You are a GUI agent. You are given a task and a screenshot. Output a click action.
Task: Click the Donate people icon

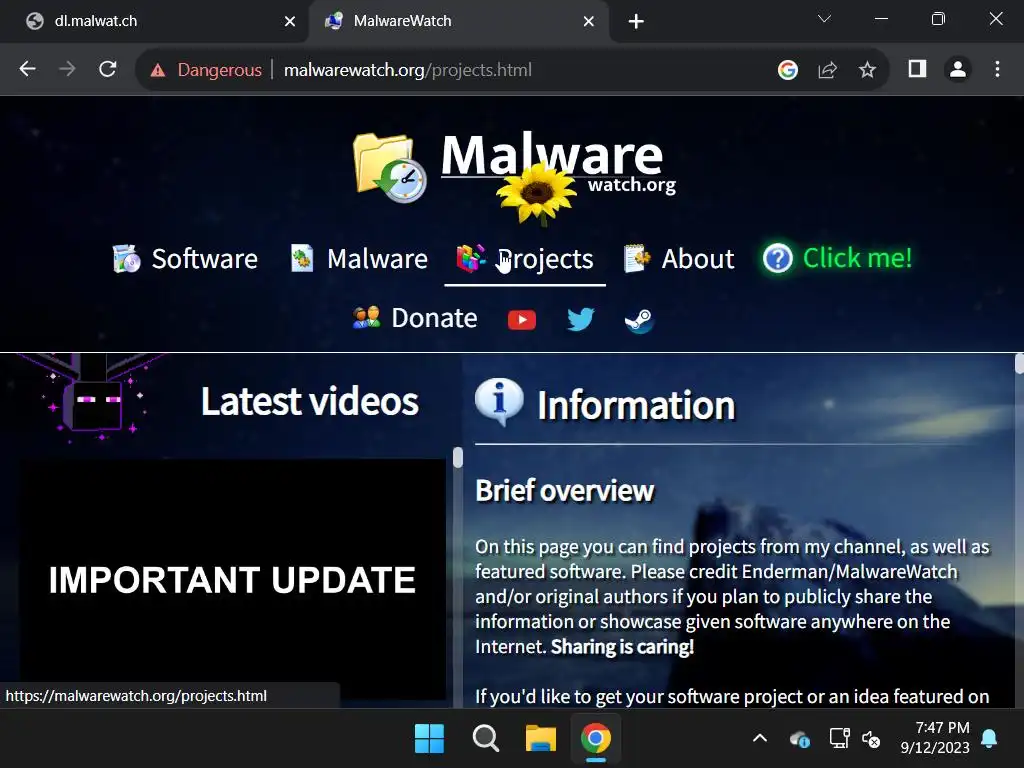pyautogui.click(x=366, y=317)
